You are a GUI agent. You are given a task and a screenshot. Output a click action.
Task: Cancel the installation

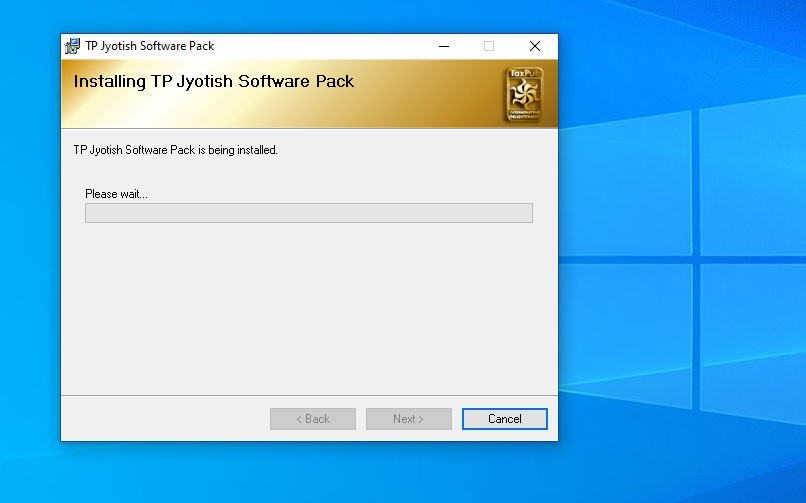tap(504, 419)
